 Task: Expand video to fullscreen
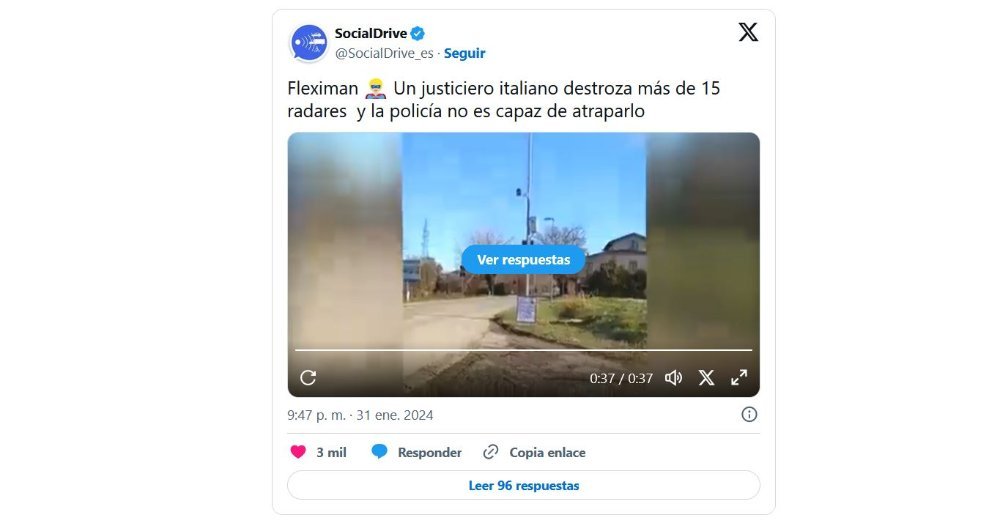(739, 378)
